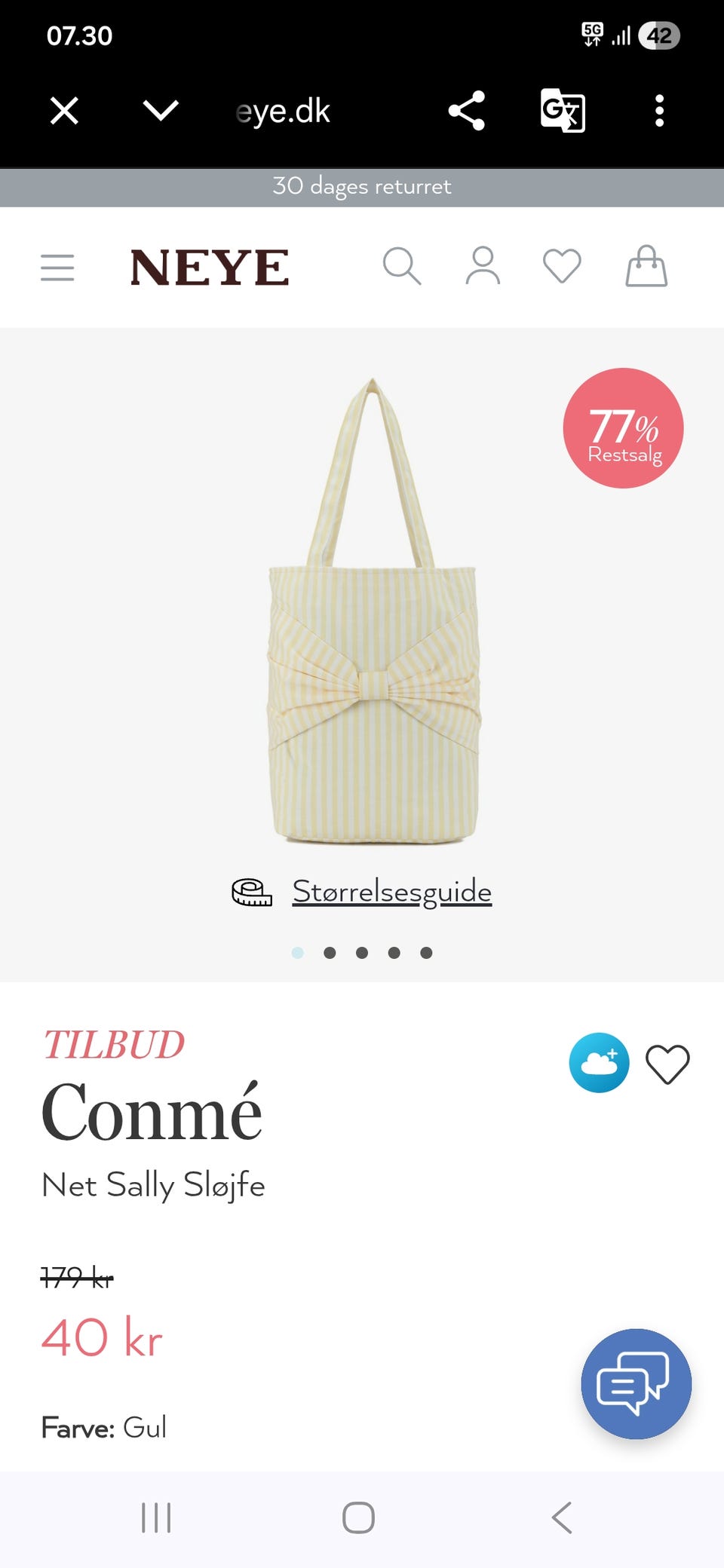Go to the NEYE homepage logo

click(x=209, y=268)
